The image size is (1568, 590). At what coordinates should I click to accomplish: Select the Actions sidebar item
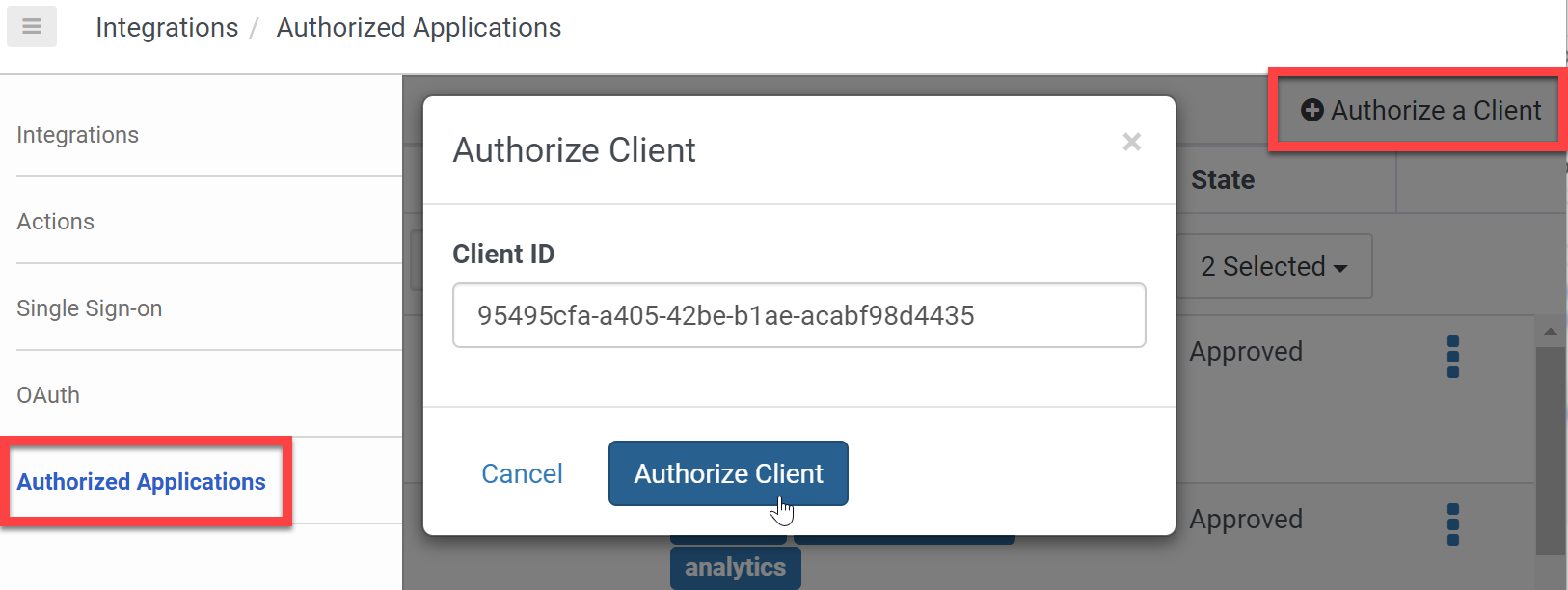tap(55, 221)
